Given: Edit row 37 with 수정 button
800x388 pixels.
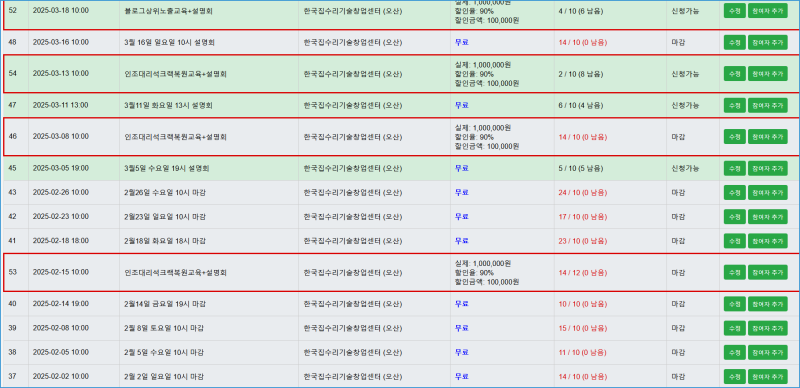Looking at the screenshot, I should (x=735, y=376).
